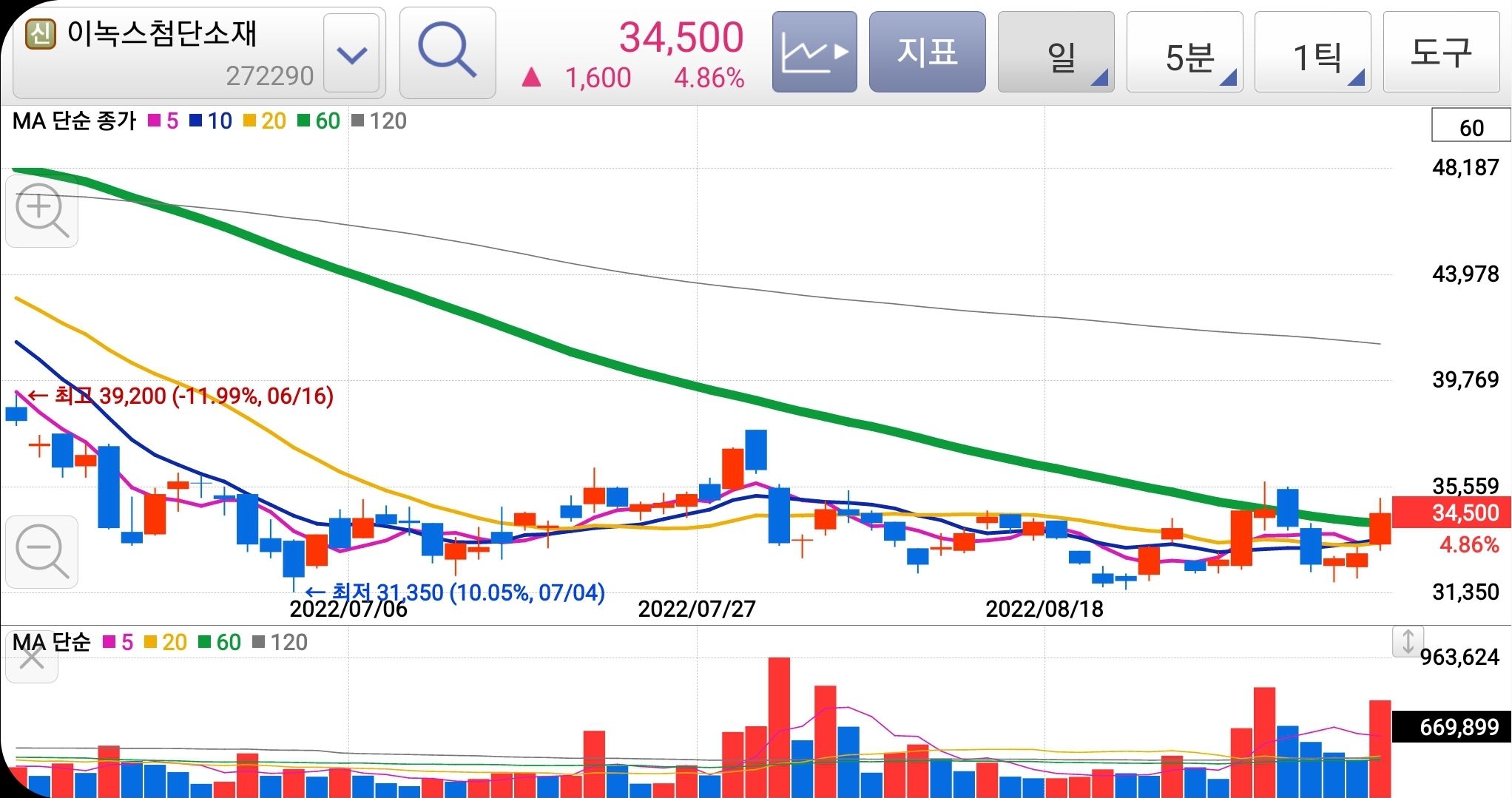Click the red 34,500 price tag on axis
Image resolution: width=1512 pixels, height=798 pixels.
[x=1451, y=512]
